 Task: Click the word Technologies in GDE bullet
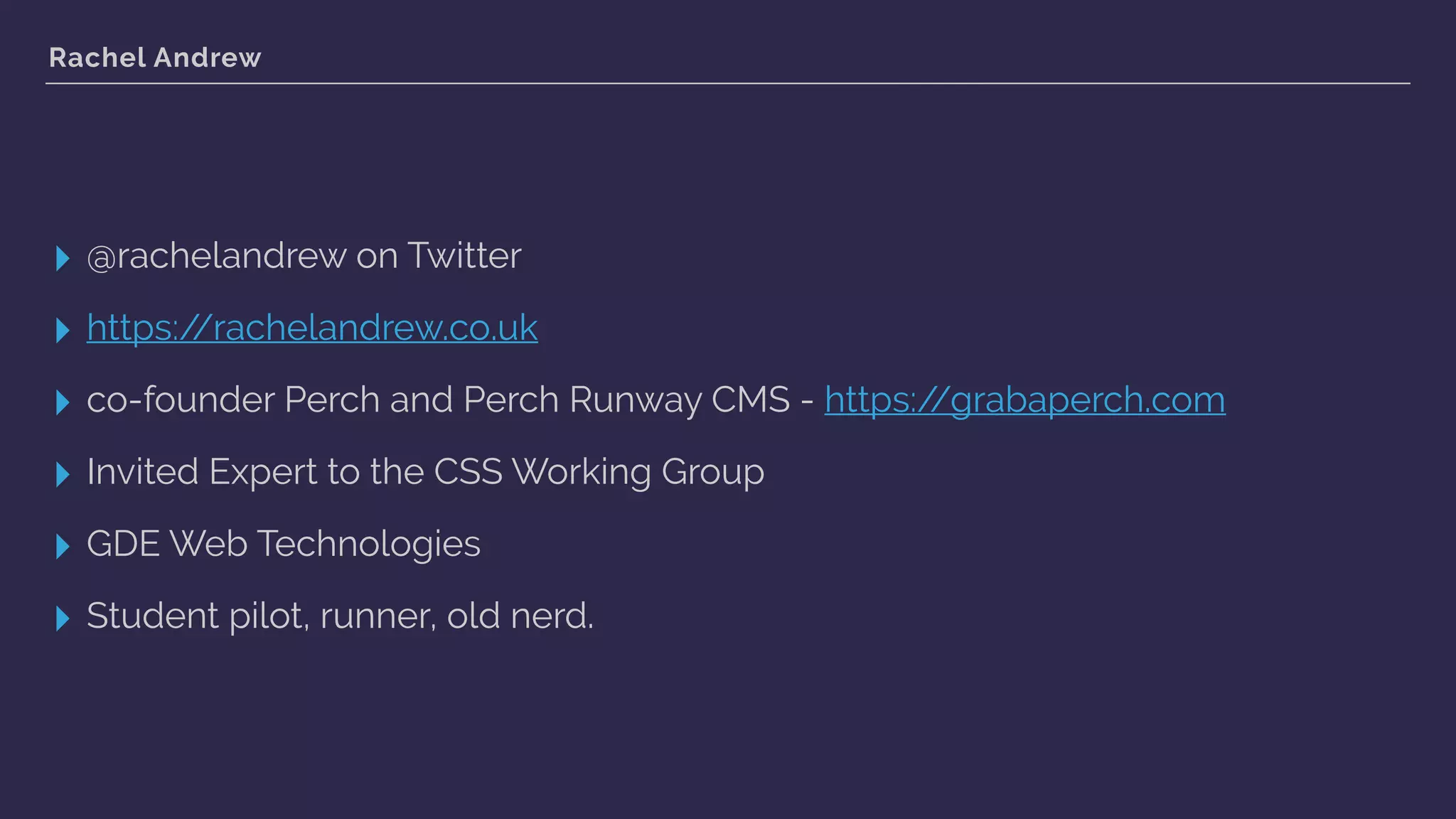(x=368, y=544)
